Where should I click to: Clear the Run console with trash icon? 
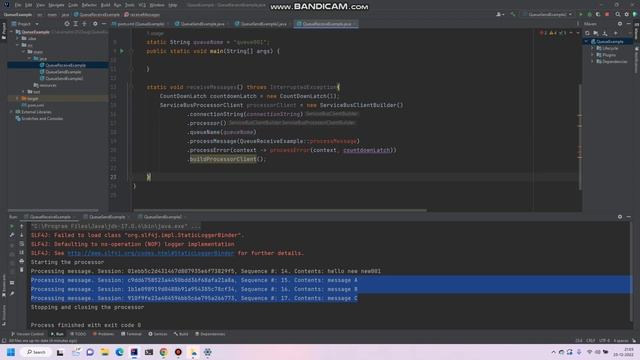22,270
